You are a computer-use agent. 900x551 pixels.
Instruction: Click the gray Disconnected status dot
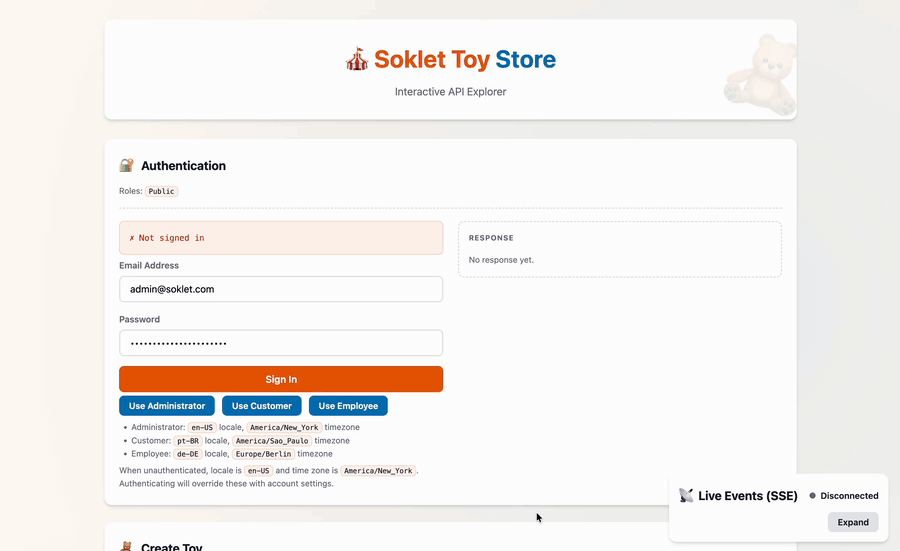click(812, 496)
